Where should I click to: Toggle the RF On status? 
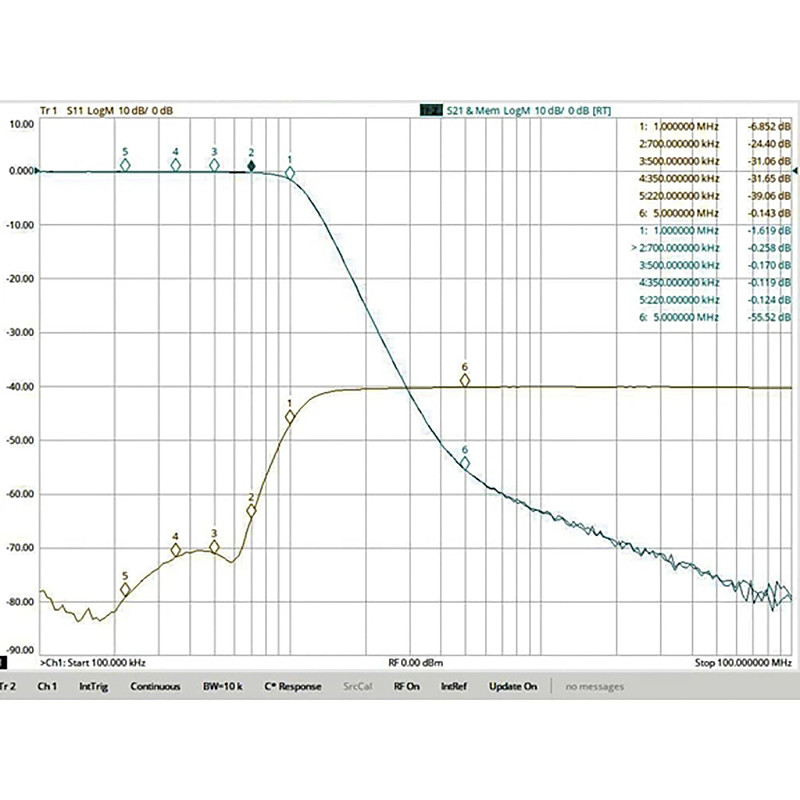tap(407, 686)
